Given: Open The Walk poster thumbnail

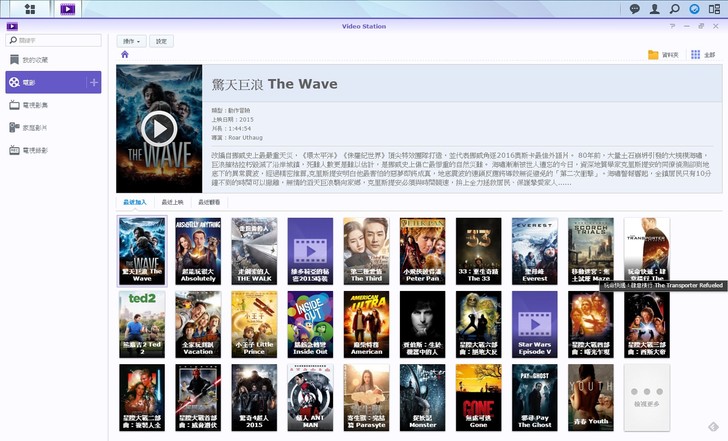Looking at the screenshot, I should tap(254, 251).
